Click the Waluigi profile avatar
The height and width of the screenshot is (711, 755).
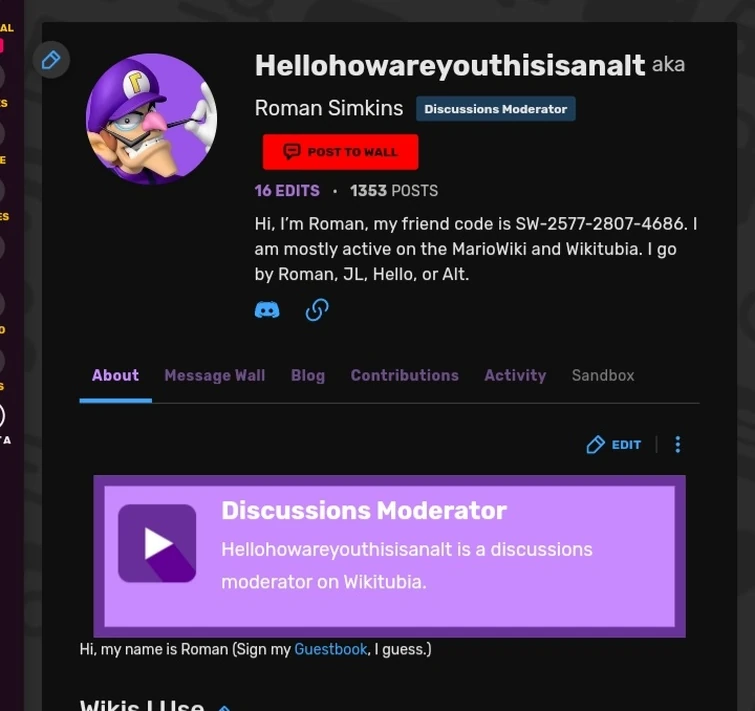(x=151, y=119)
